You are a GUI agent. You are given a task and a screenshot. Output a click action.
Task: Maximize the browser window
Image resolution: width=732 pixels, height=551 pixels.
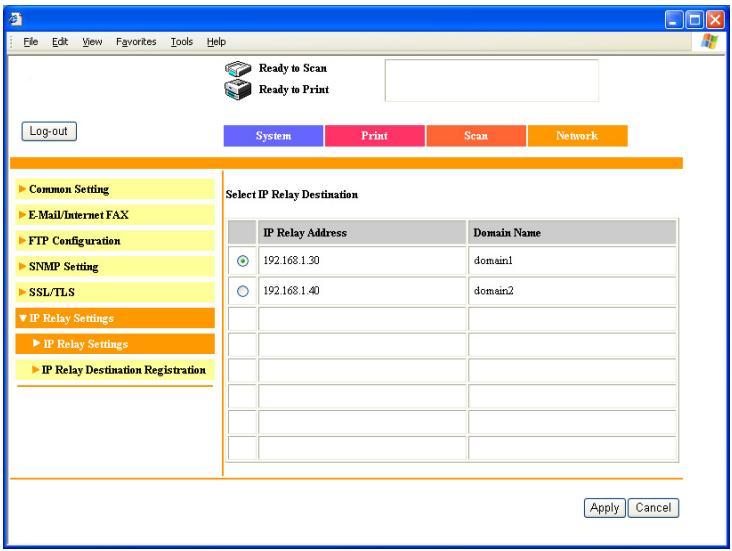[695, 20]
